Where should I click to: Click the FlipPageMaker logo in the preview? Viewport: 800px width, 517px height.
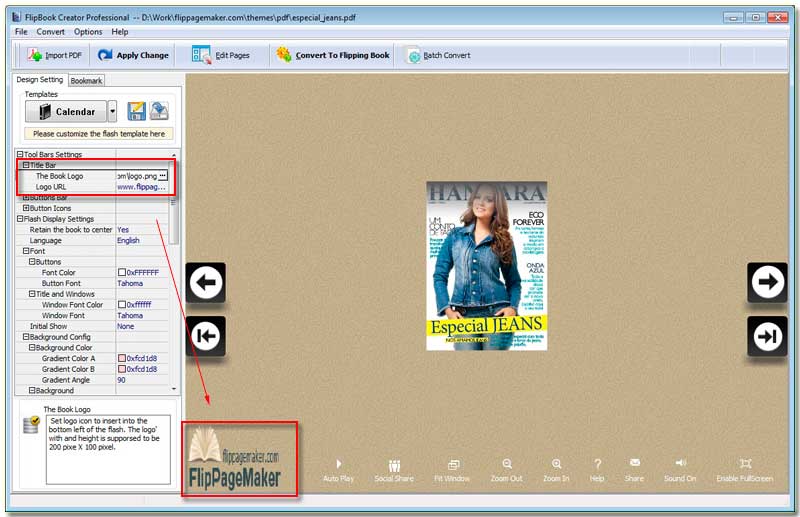click(235, 458)
